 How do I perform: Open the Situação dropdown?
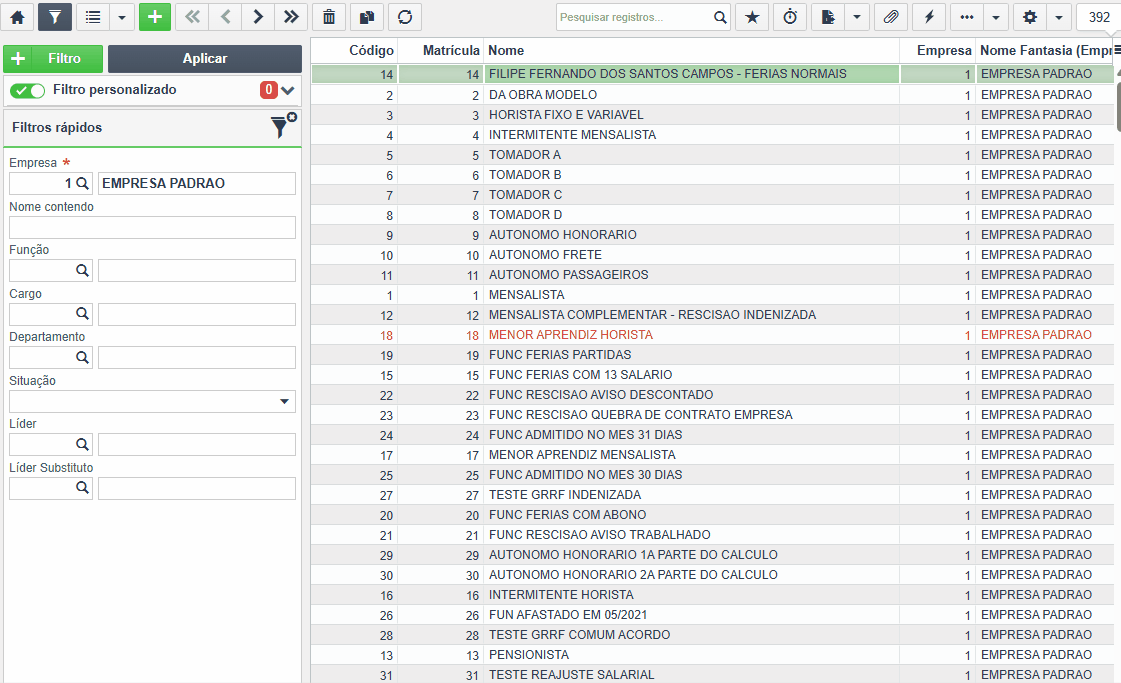[x=152, y=401]
